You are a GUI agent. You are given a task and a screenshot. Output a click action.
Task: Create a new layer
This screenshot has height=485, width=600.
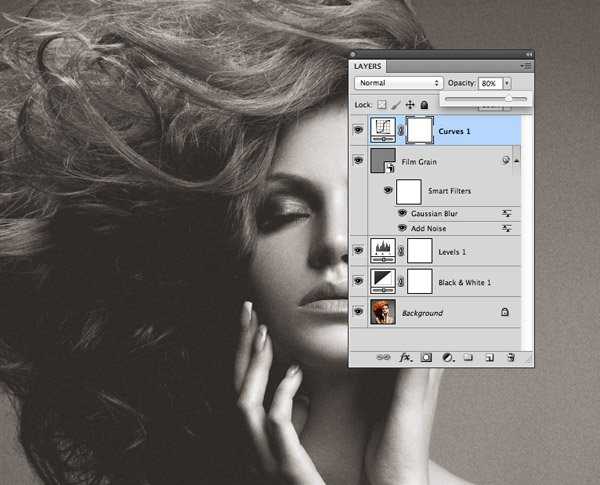click(489, 356)
